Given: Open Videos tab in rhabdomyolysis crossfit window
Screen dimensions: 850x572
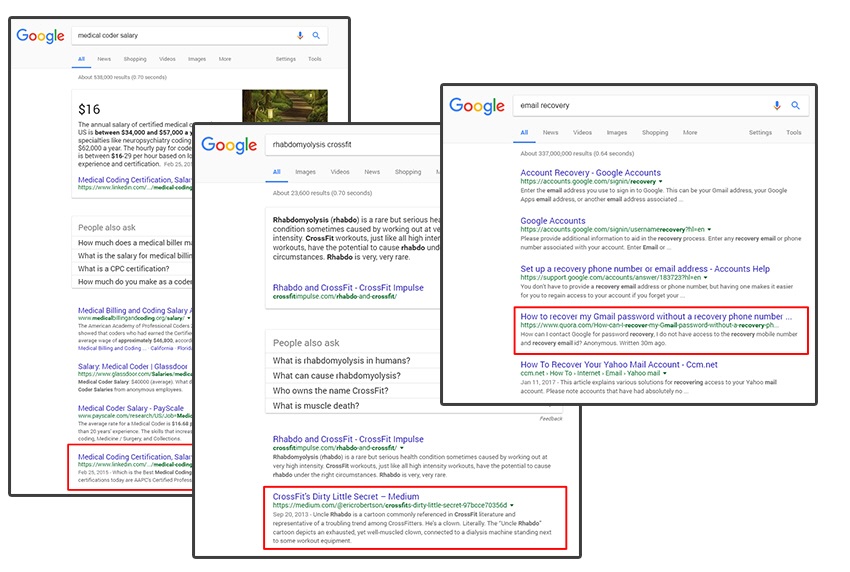Looking at the screenshot, I should [x=340, y=171].
